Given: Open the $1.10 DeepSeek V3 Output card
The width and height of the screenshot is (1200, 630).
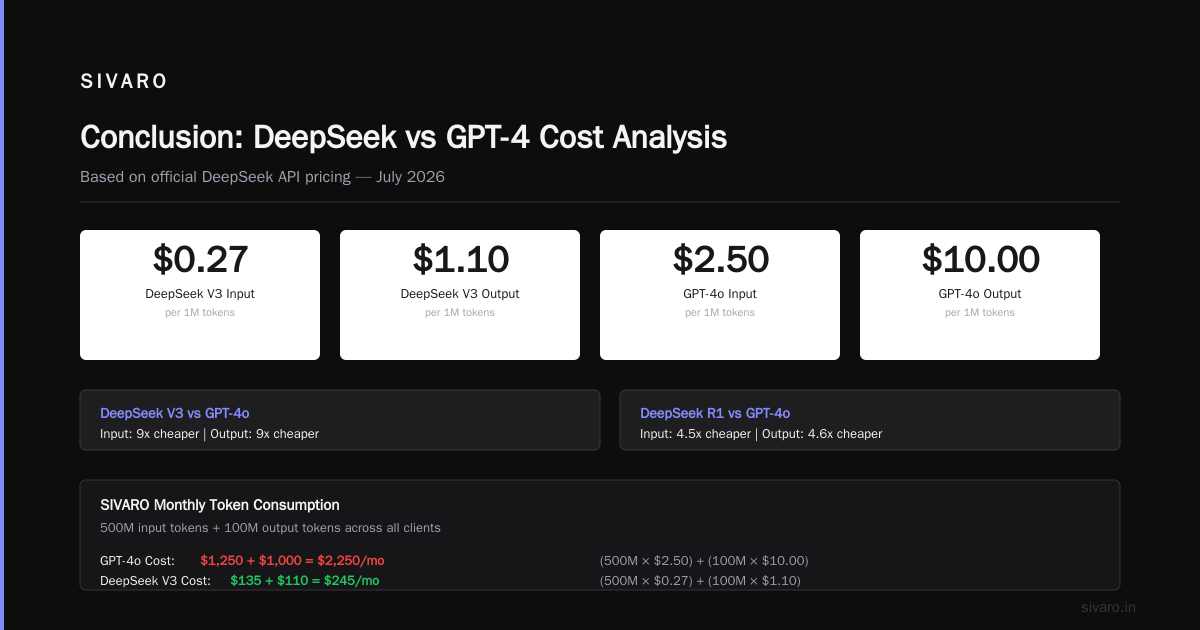Looking at the screenshot, I should click(x=460, y=295).
